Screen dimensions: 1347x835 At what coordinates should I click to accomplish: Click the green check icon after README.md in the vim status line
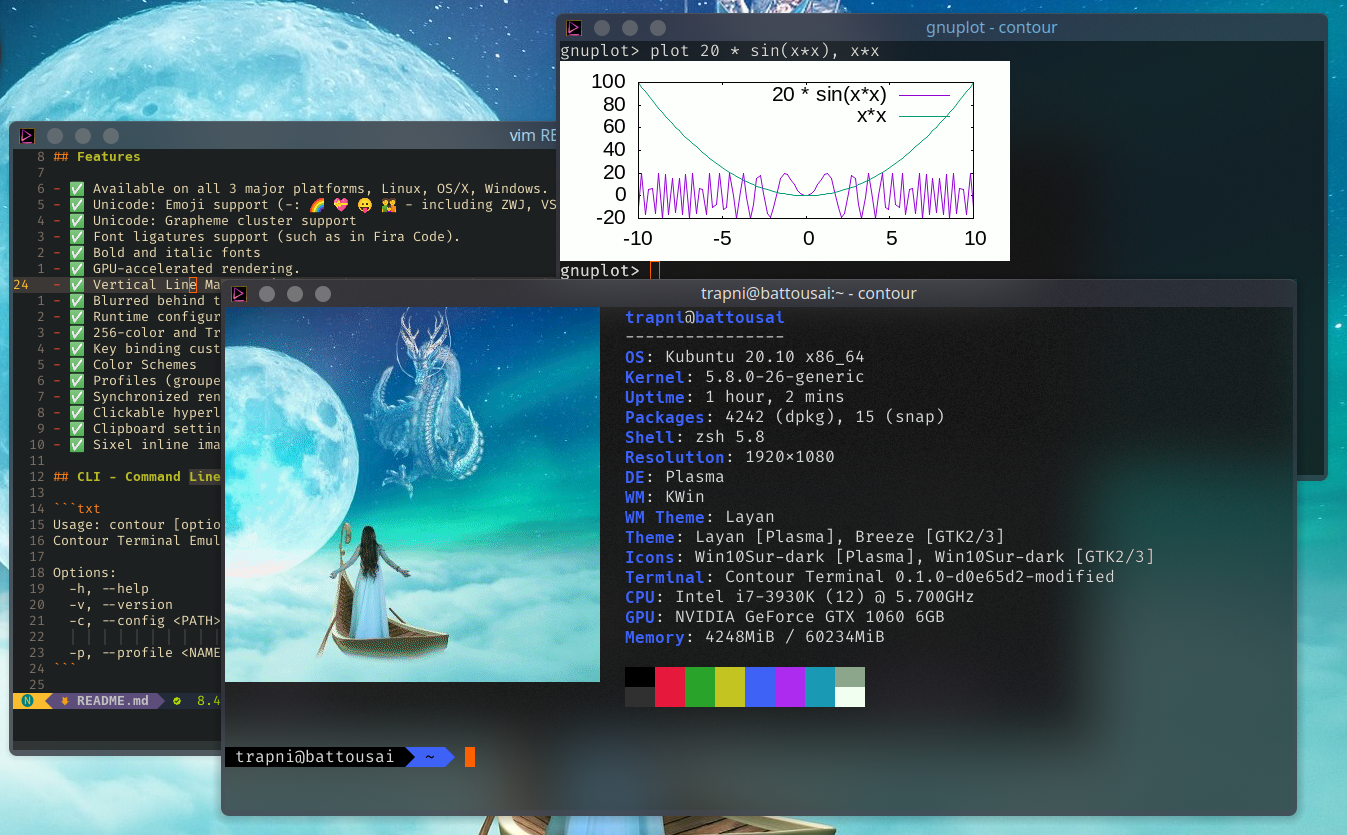(x=177, y=701)
